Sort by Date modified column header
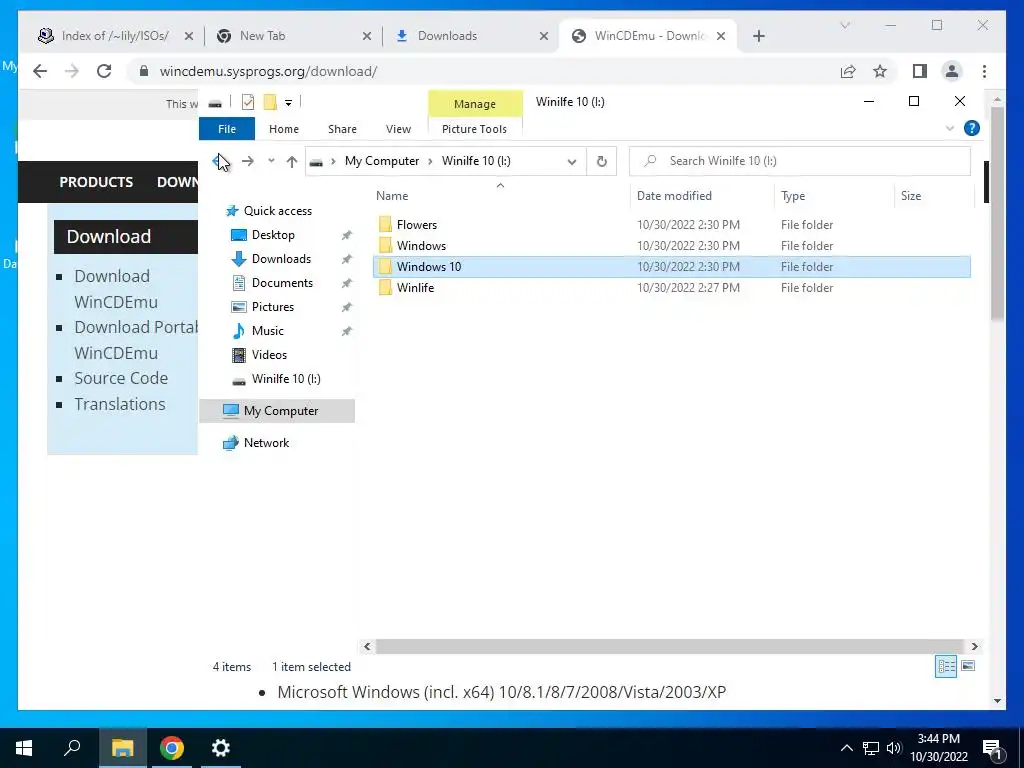The image size is (1024, 768). click(x=702, y=195)
